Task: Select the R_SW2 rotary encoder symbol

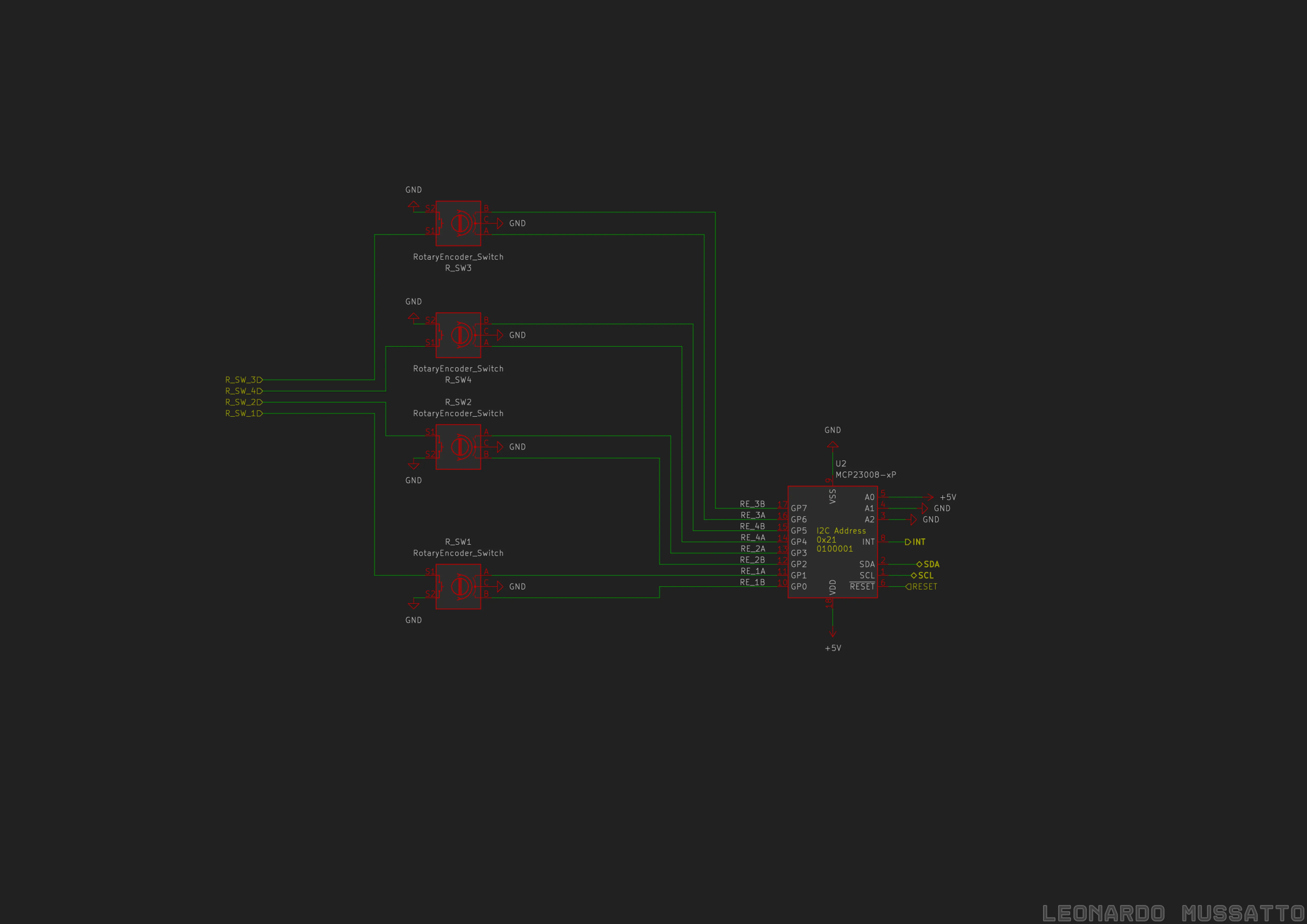Action: click(458, 447)
